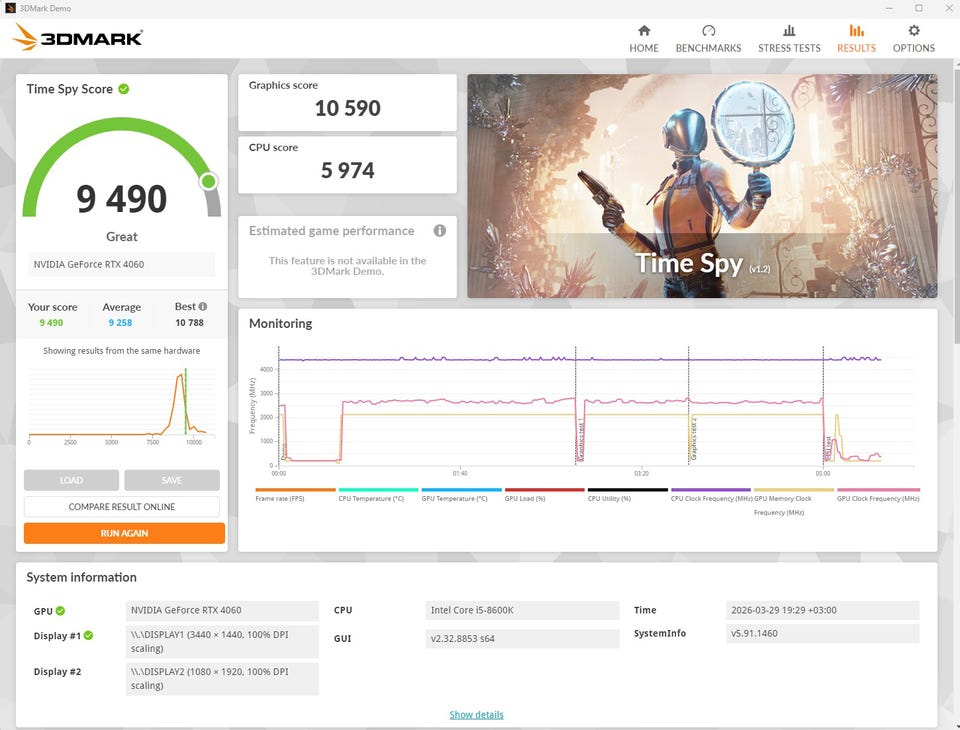Click the SystemInfo version v5.91.1460
This screenshot has height=730, width=960.
822,633
